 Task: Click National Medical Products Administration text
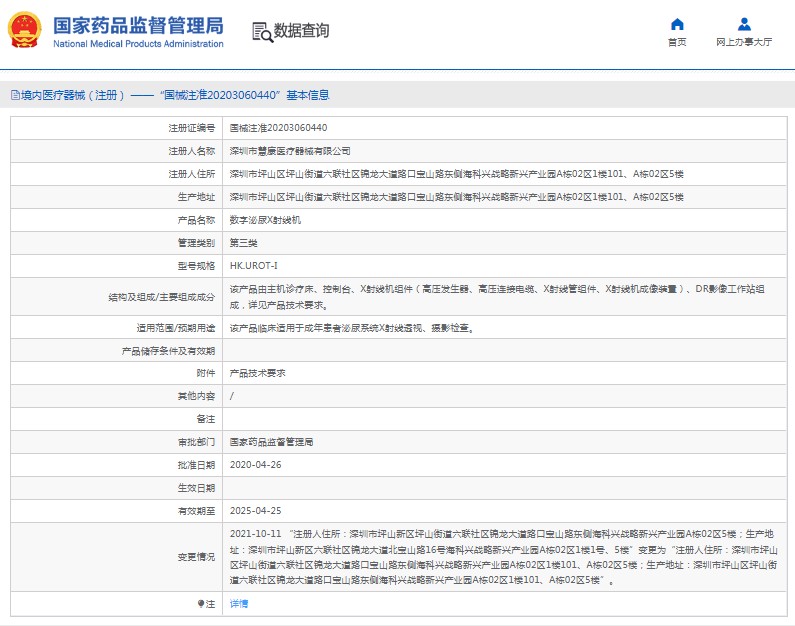tap(138, 44)
